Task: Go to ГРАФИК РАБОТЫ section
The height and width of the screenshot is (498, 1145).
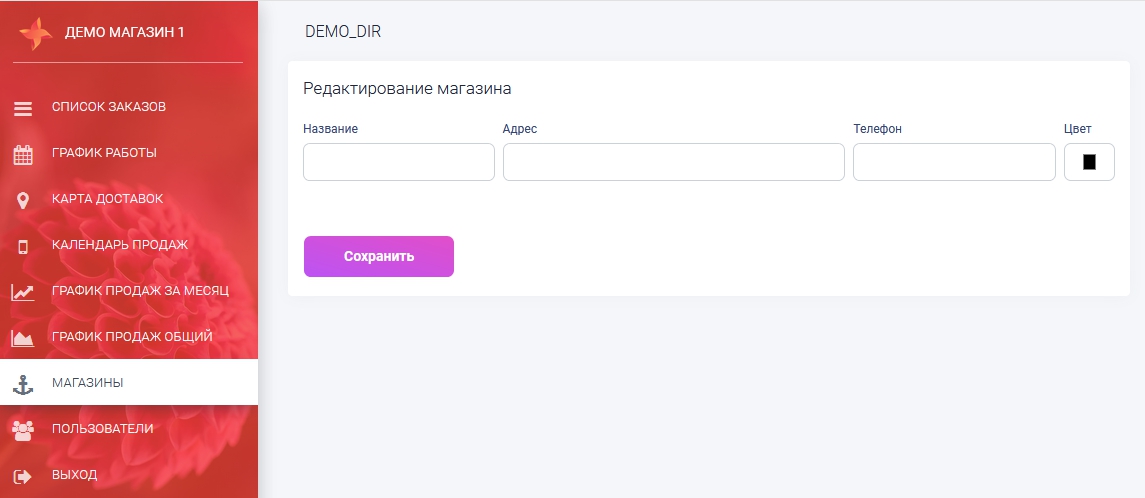Action: click(104, 153)
